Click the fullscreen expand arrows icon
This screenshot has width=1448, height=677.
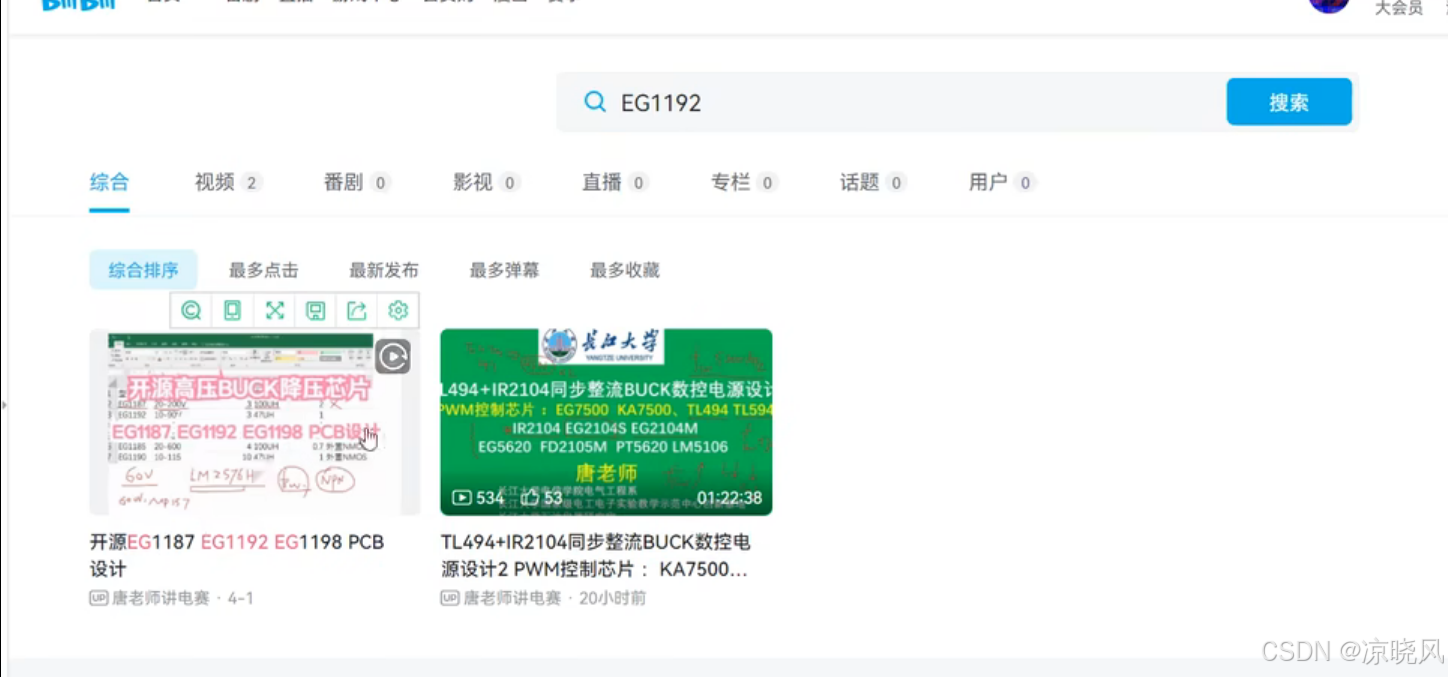[275, 311]
